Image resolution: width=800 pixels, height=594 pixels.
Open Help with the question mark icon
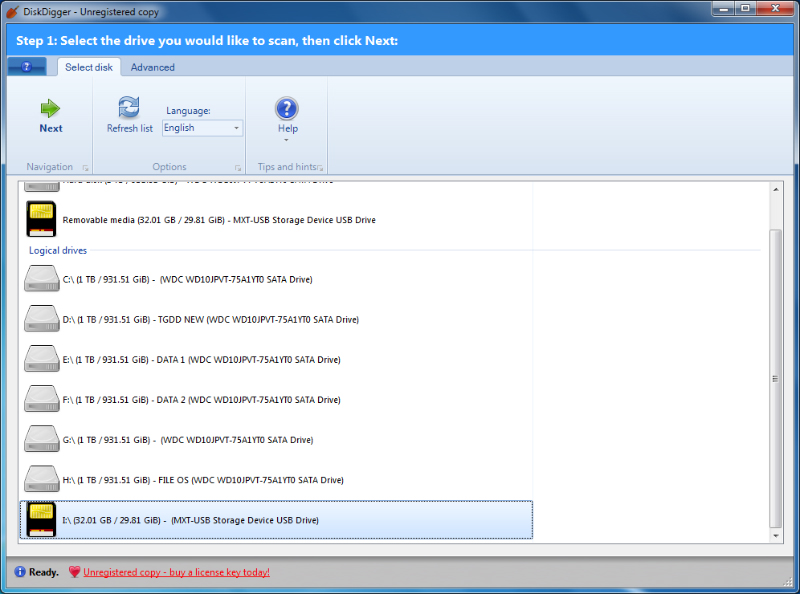(287, 108)
